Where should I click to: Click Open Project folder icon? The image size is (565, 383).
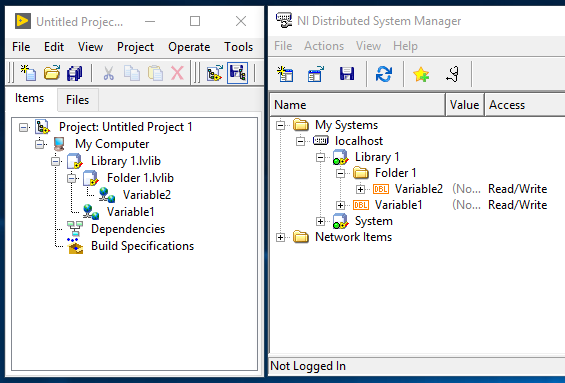(x=52, y=73)
